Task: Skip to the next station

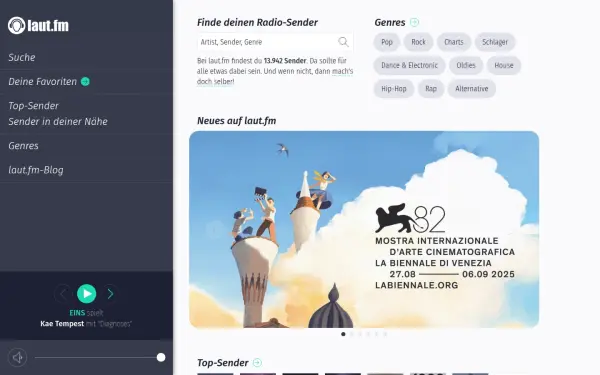Action: point(110,293)
